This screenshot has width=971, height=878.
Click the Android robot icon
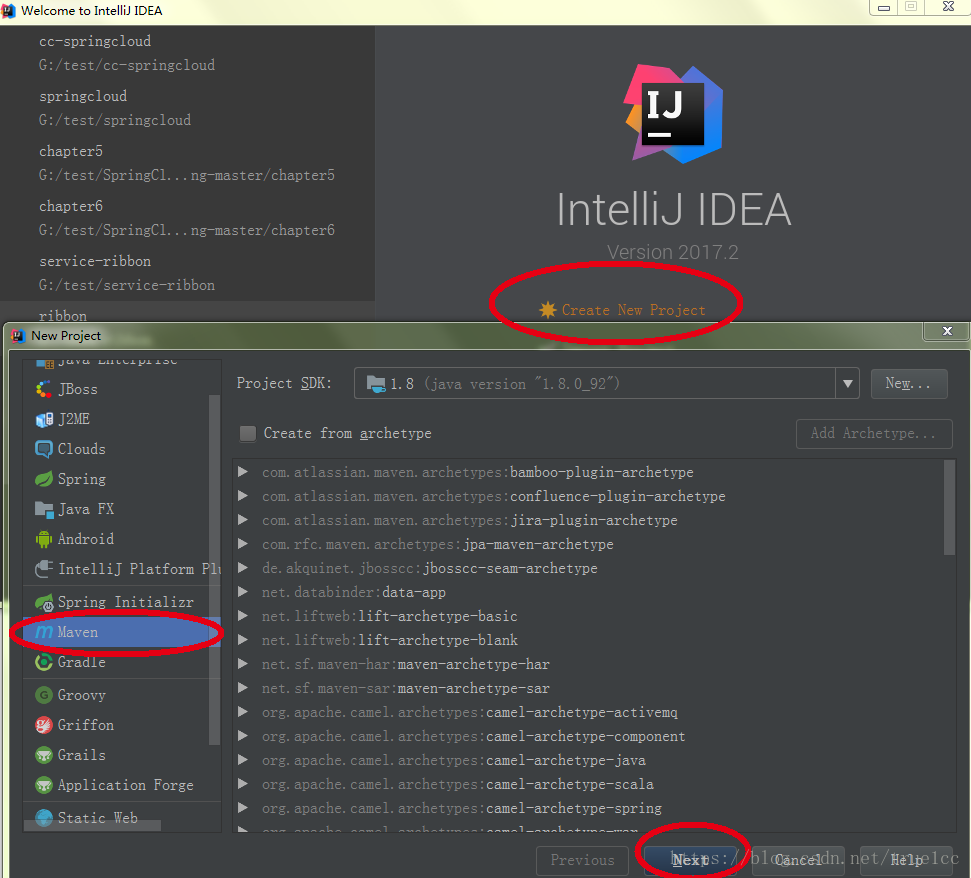(44, 539)
